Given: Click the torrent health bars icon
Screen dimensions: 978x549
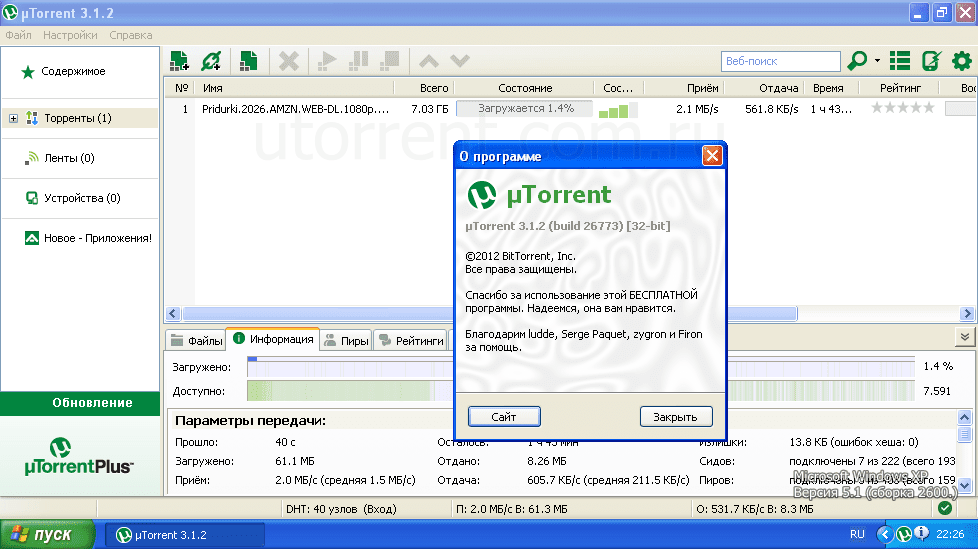Looking at the screenshot, I should click(x=617, y=110).
